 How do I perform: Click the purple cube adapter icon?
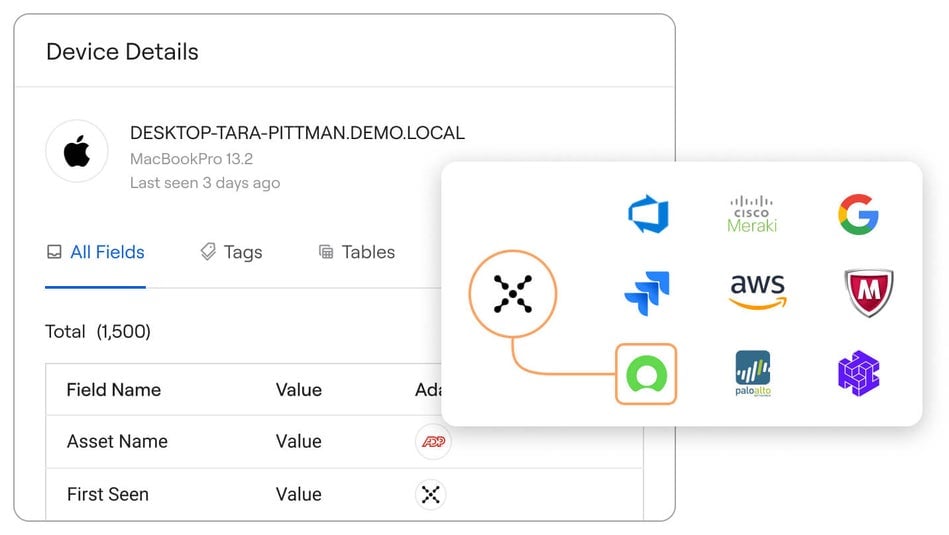coord(858,373)
